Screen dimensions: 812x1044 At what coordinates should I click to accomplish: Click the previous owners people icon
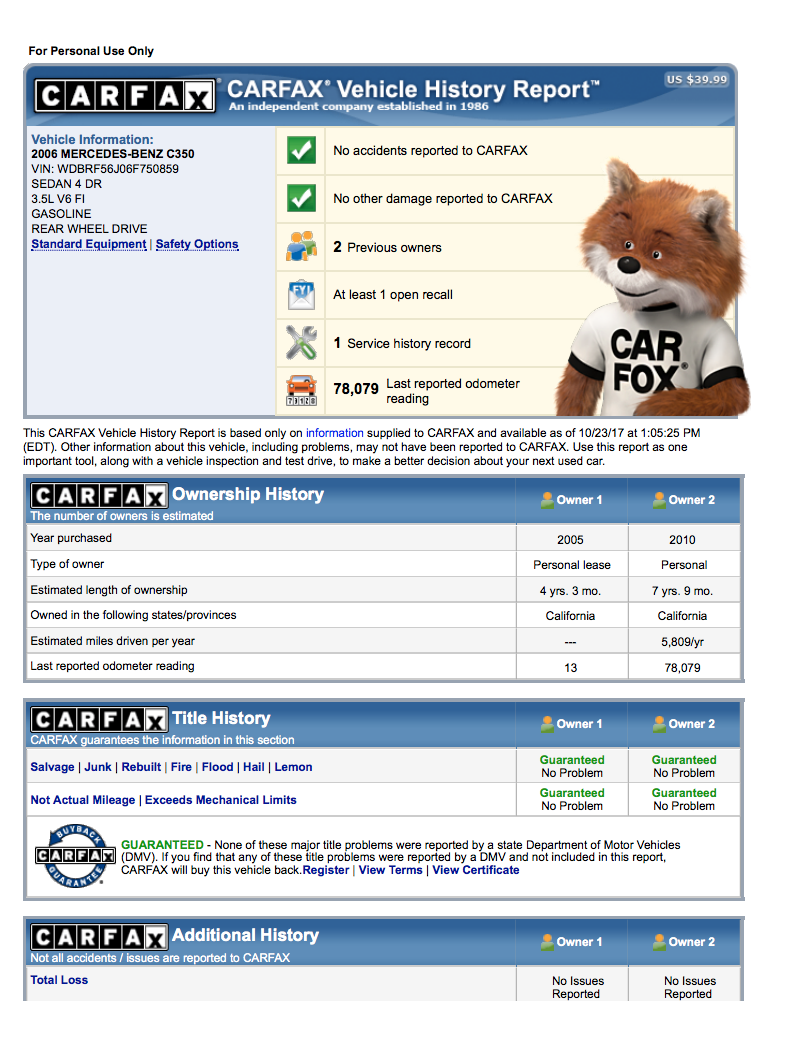pyautogui.click(x=301, y=246)
